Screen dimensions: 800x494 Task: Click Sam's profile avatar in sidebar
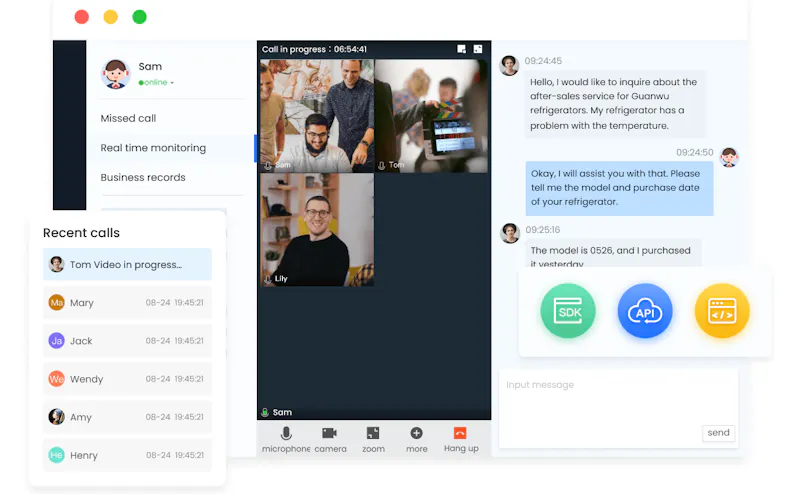[115, 74]
